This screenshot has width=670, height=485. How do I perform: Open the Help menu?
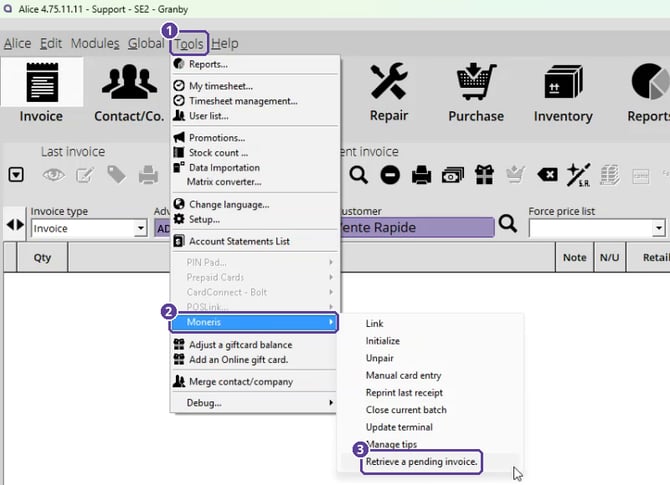[x=225, y=44]
